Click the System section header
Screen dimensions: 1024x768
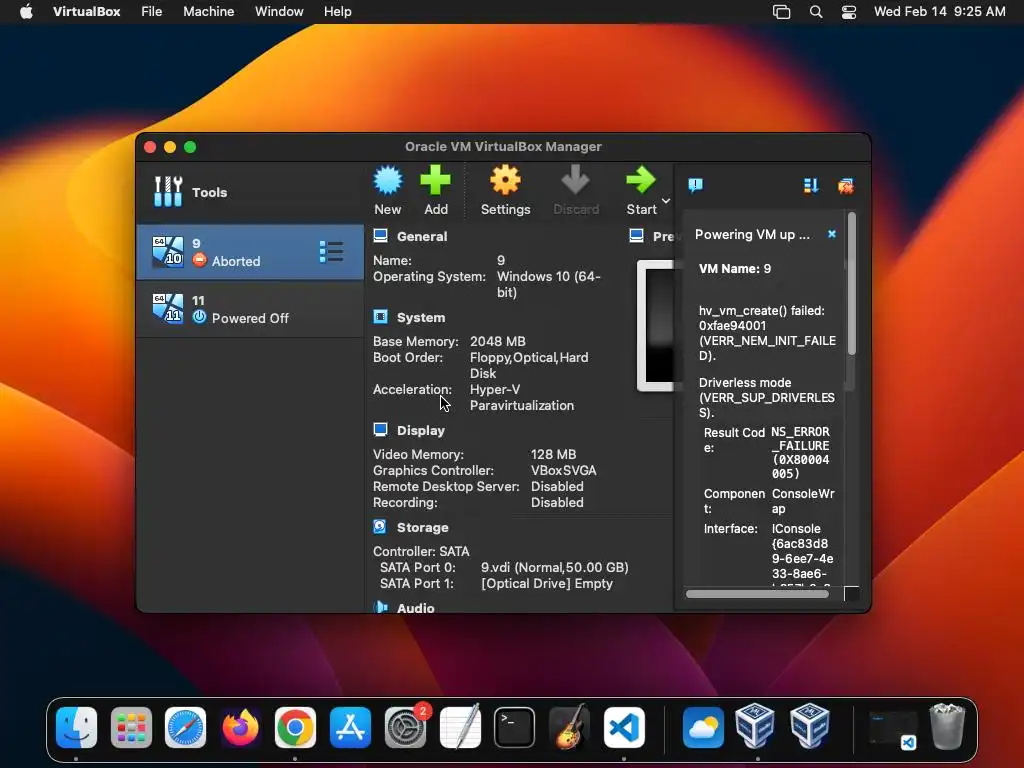421,317
